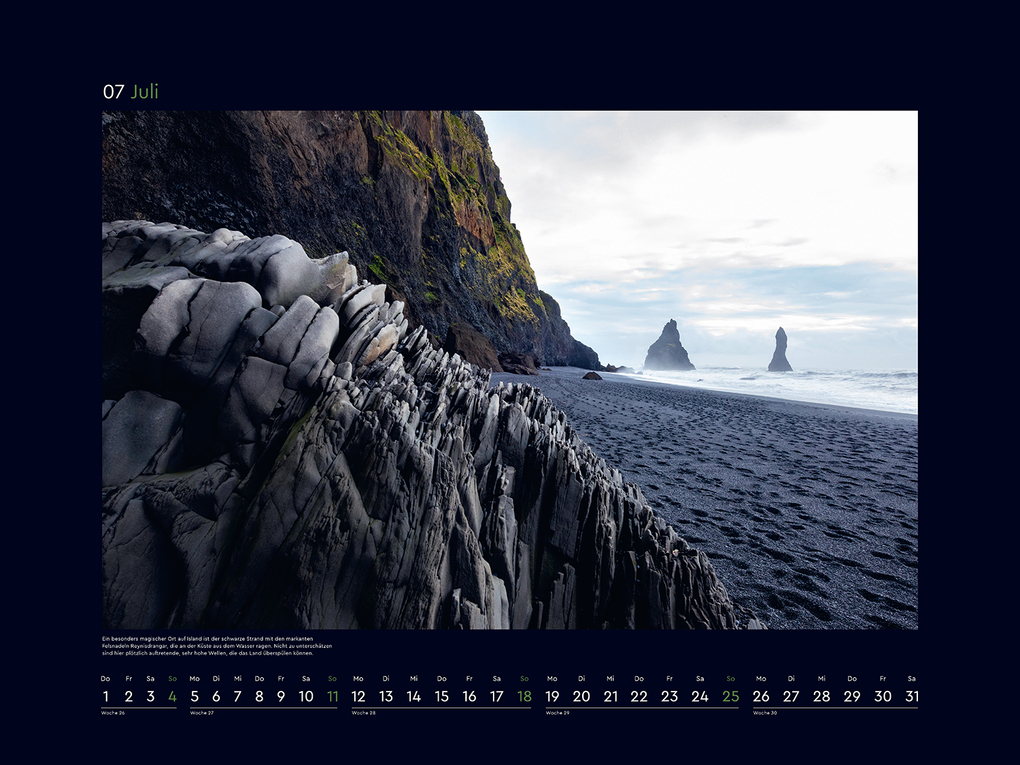Click the month title '07 Juli'
Screen dimensions: 1020x765
pyautogui.click(x=131, y=92)
